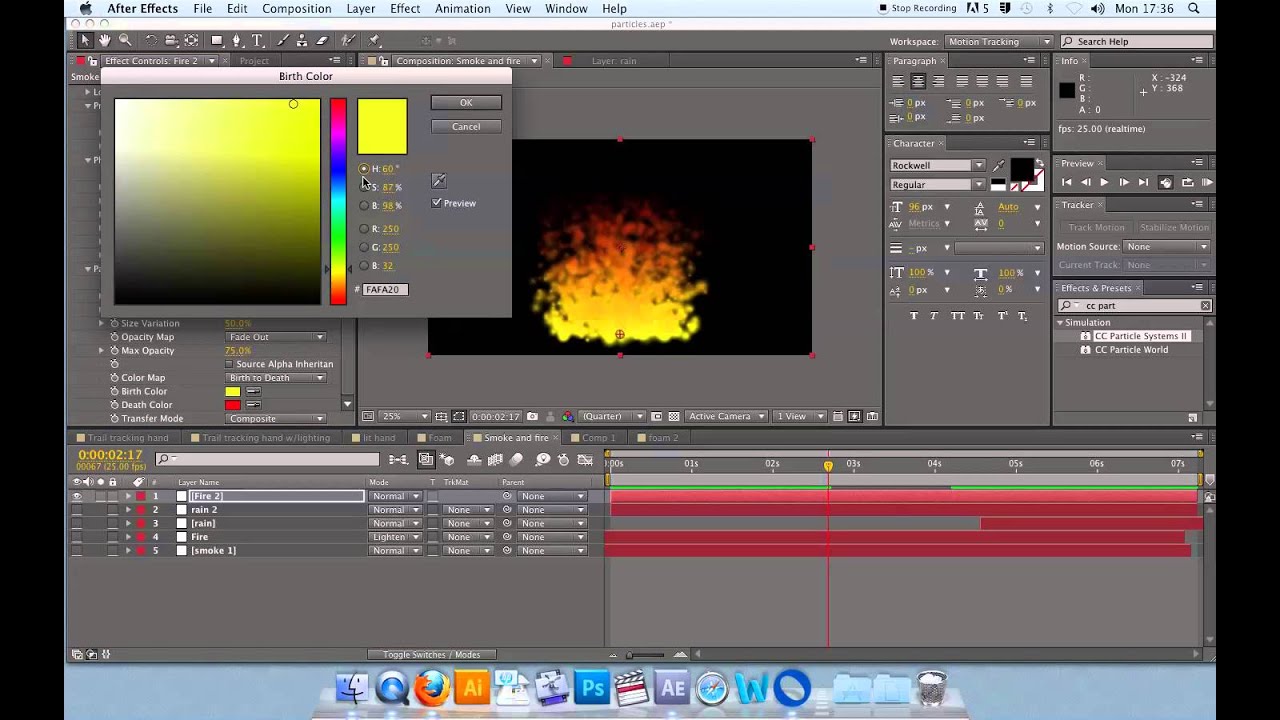Click the Character panel eyedropper icon
Image resolution: width=1280 pixels, height=720 pixels.
[x=998, y=166]
